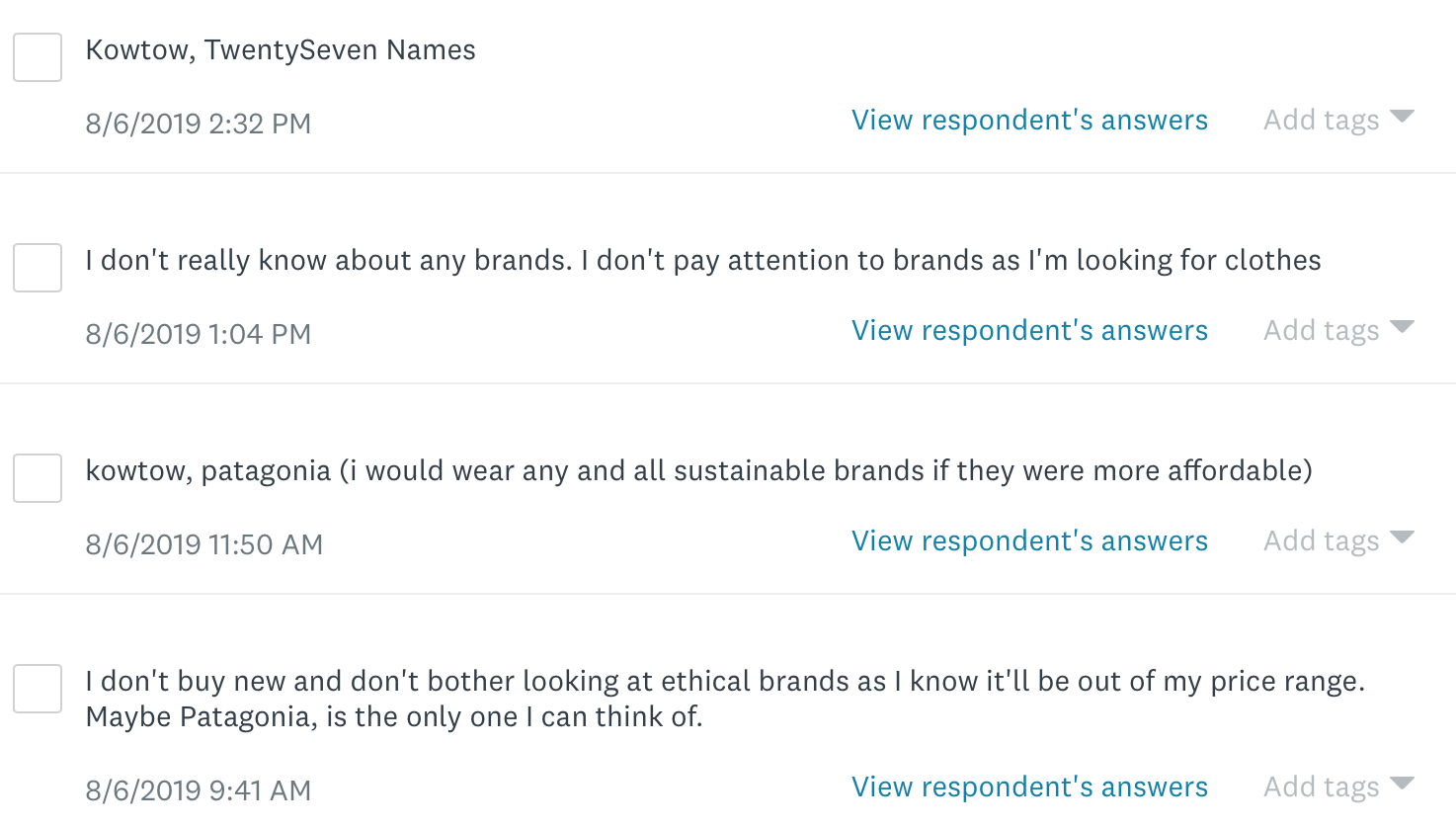Check the box for the kowtow, patagonia response
This screenshot has height=828, width=1456.
[x=38, y=478]
